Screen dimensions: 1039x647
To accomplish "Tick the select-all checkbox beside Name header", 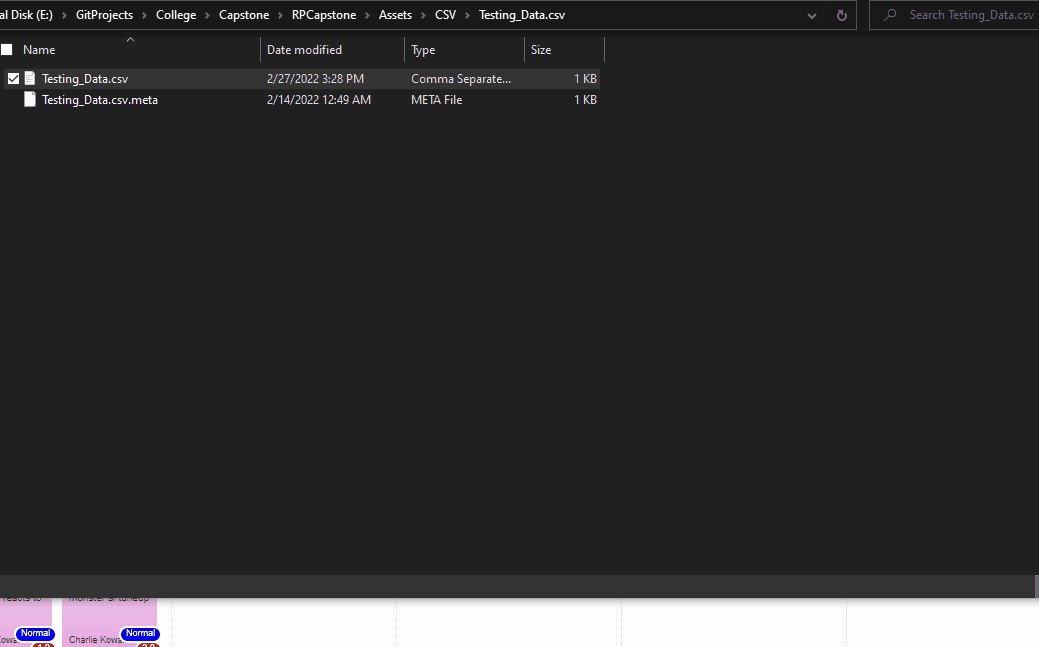I will pyautogui.click(x=7, y=50).
